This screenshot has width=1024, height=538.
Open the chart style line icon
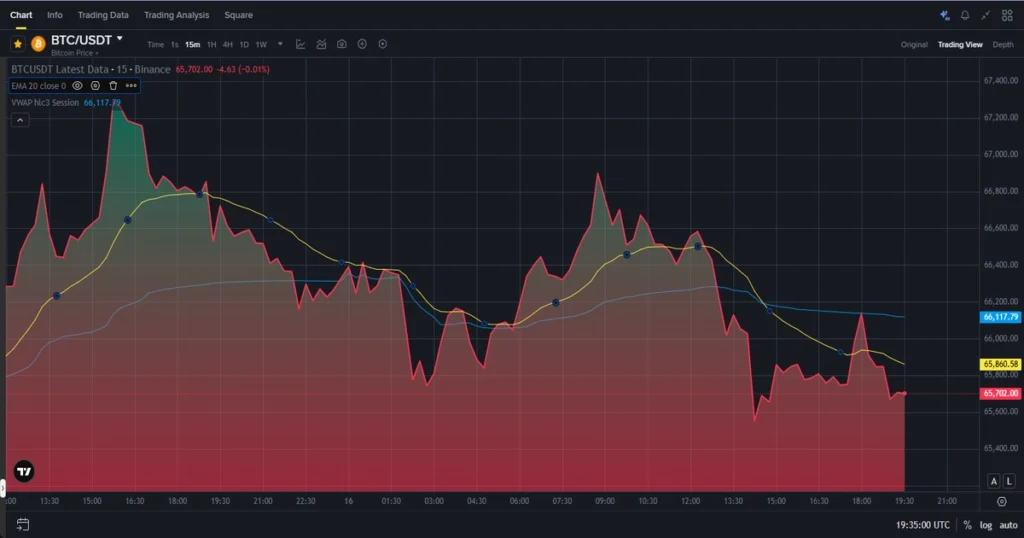pyautogui.click(x=300, y=44)
